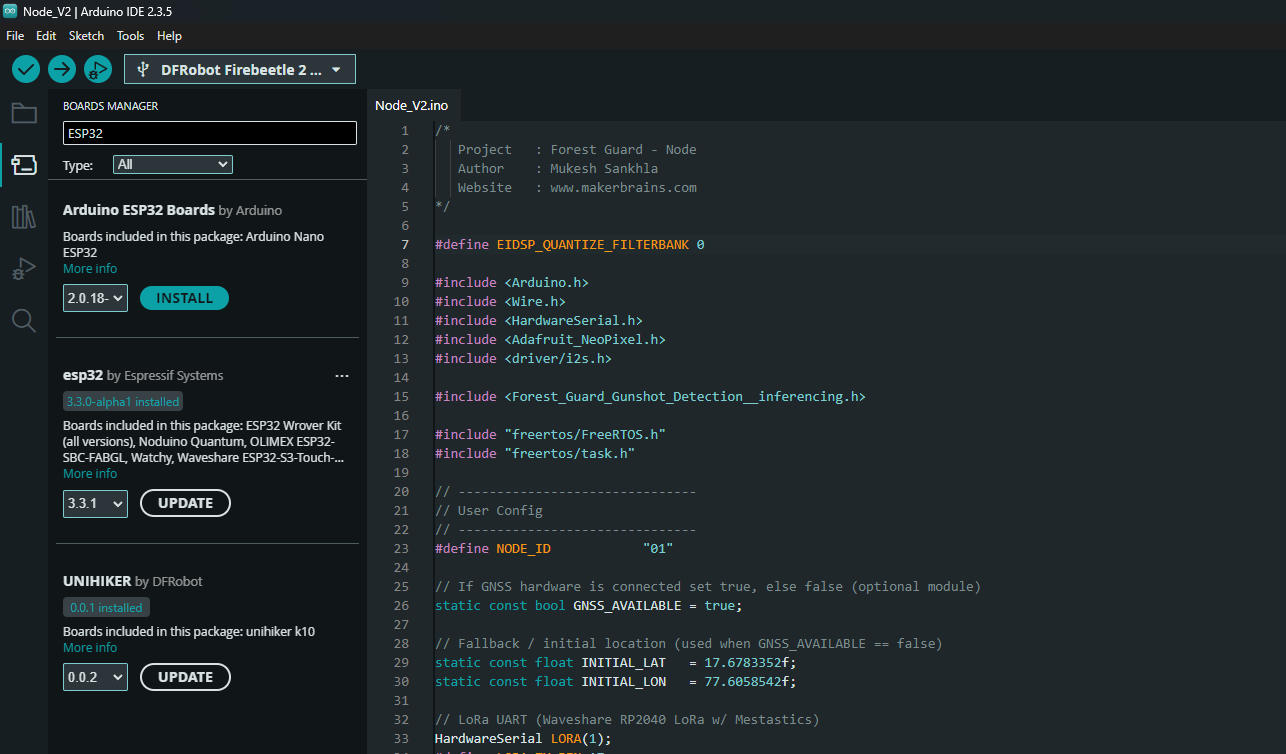This screenshot has height=754, width=1286.
Task: Open the esp32 package three-dot options
Action: pos(342,376)
